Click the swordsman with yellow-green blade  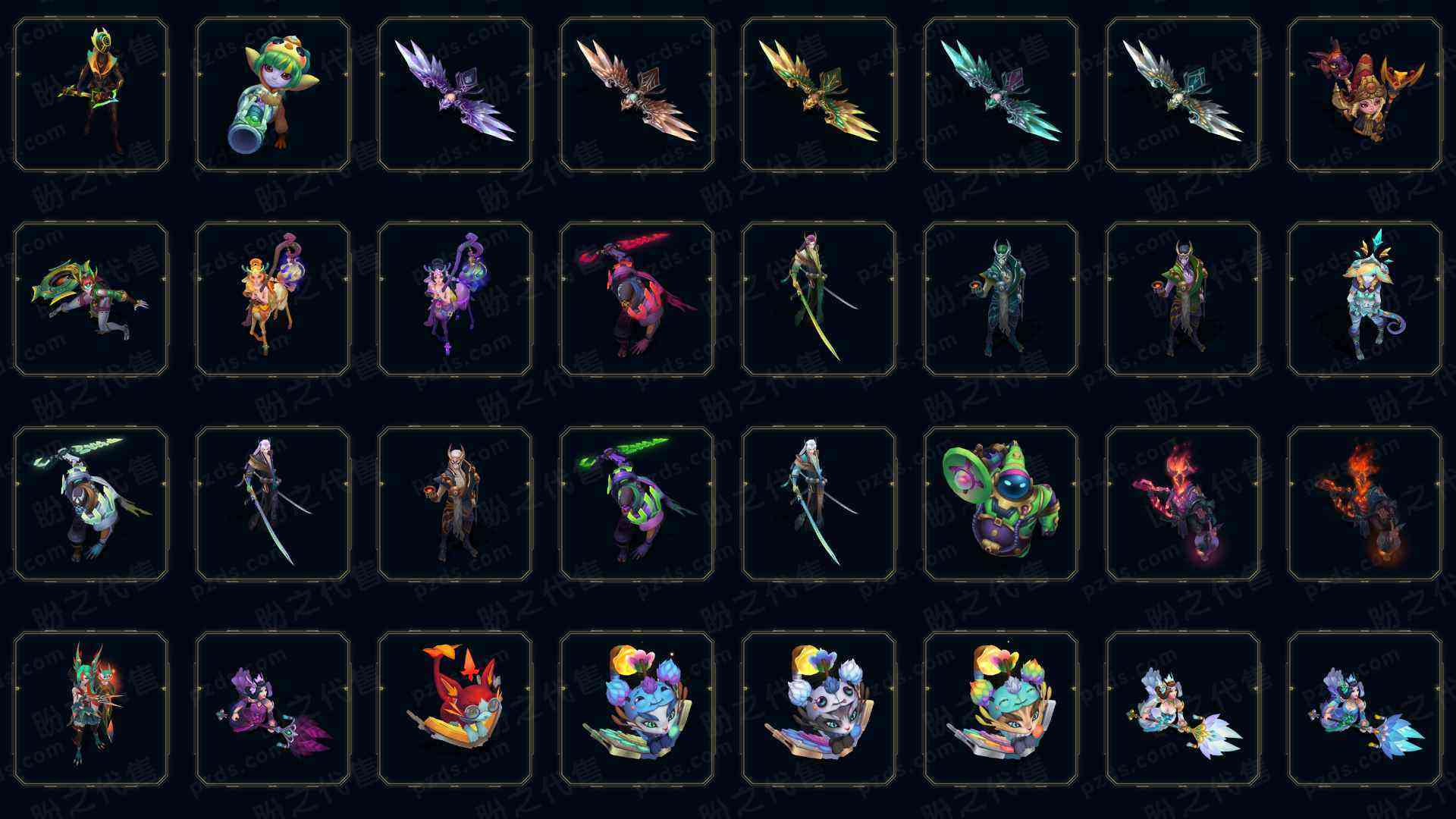pos(819,299)
